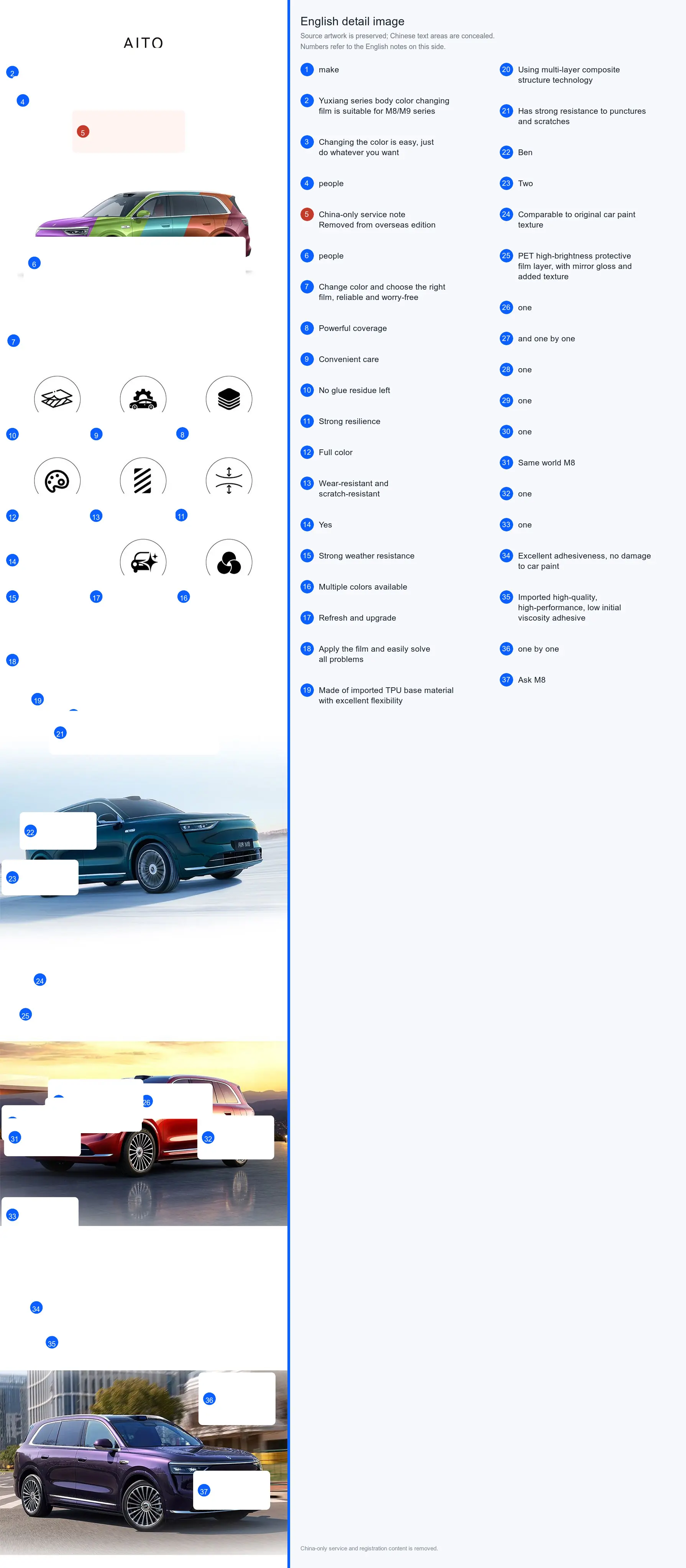Select the car with gear icon
This screenshot has height=1568, width=686.
pyautogui.click(x=143, y=399)
